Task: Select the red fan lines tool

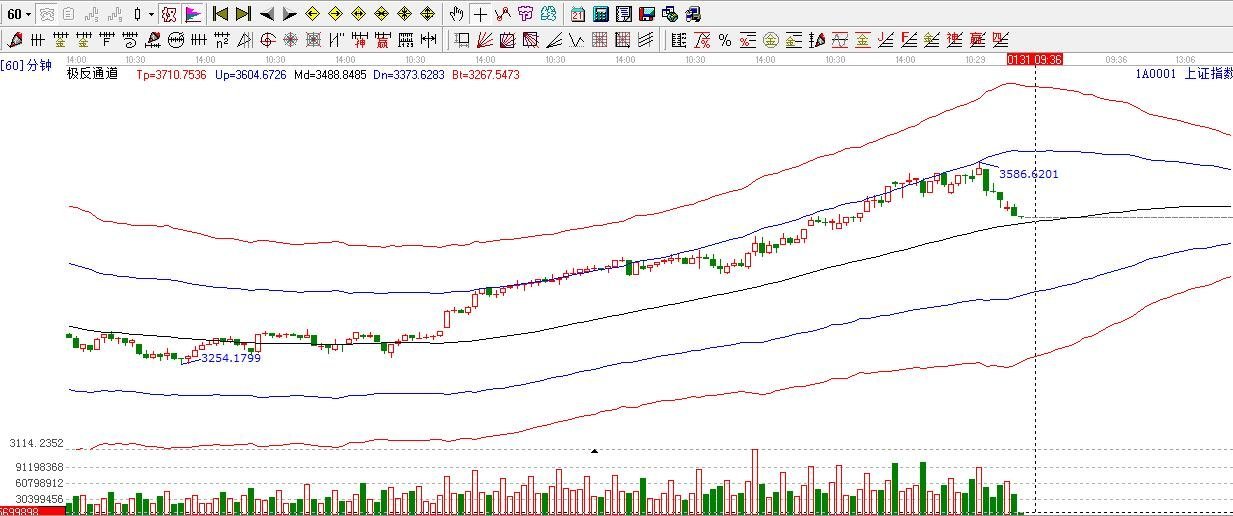Action: tap(484, 40)
